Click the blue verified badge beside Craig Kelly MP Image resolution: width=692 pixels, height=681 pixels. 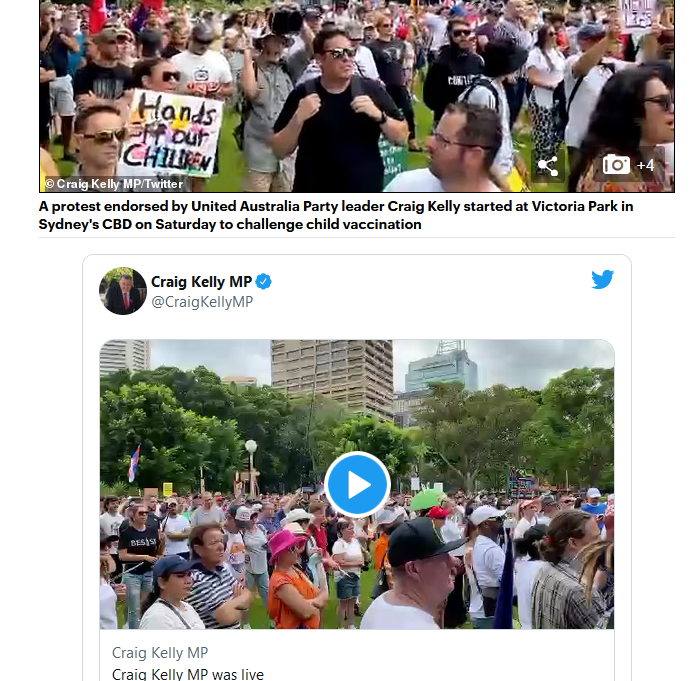tap(263, 282)
